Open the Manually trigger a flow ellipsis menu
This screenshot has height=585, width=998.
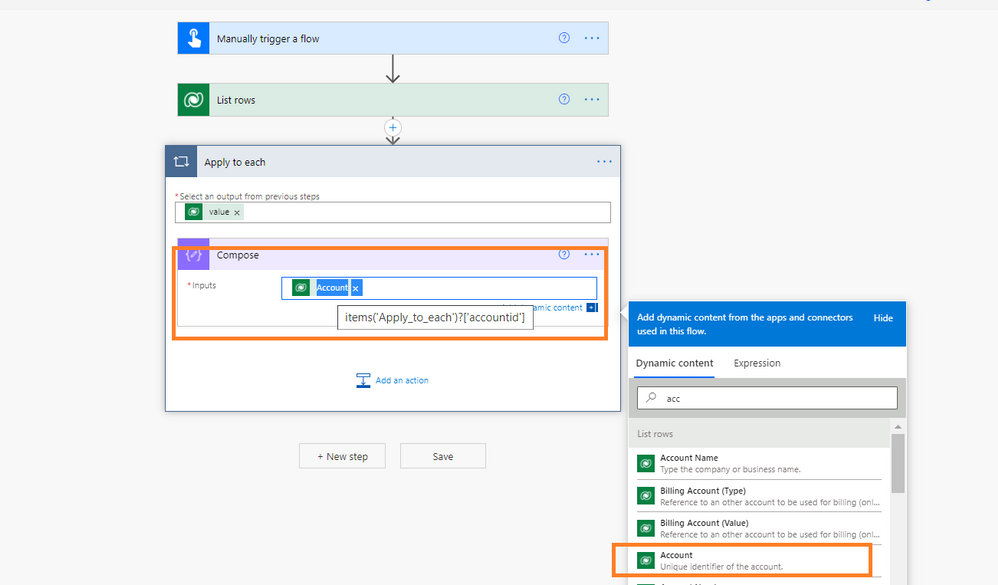592,38
